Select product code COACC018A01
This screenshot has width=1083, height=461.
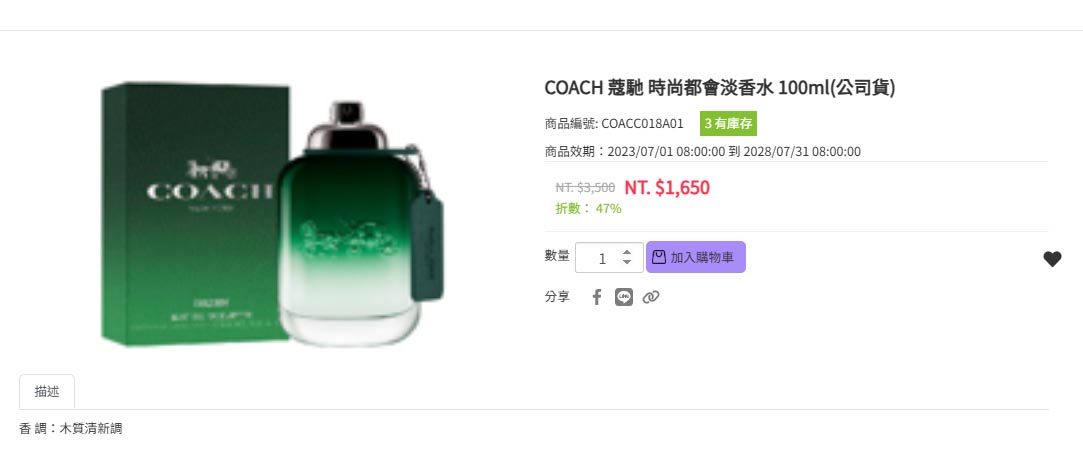(x=642, y=124)
